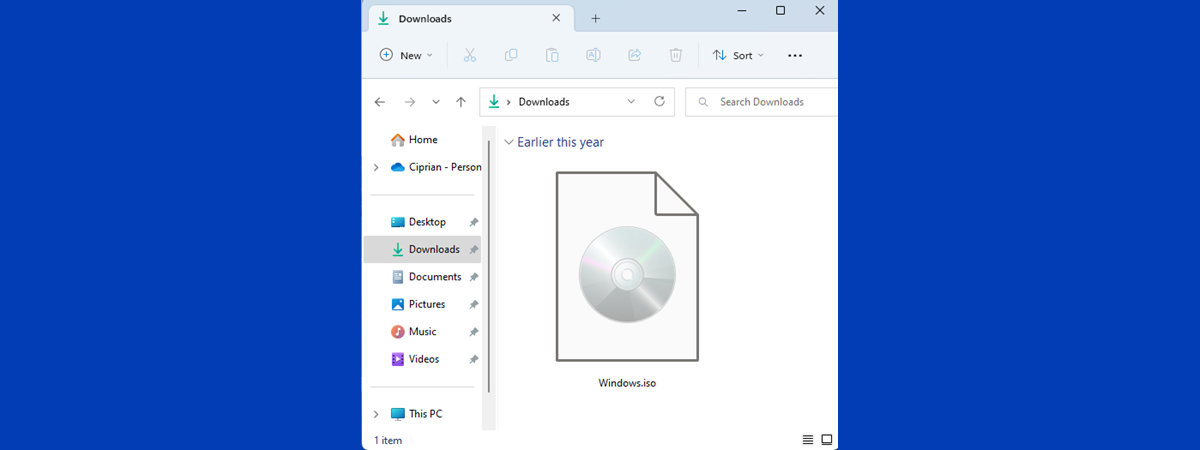Open the Sort options dropdown
1200x450 pixels.
coord(738,55)
